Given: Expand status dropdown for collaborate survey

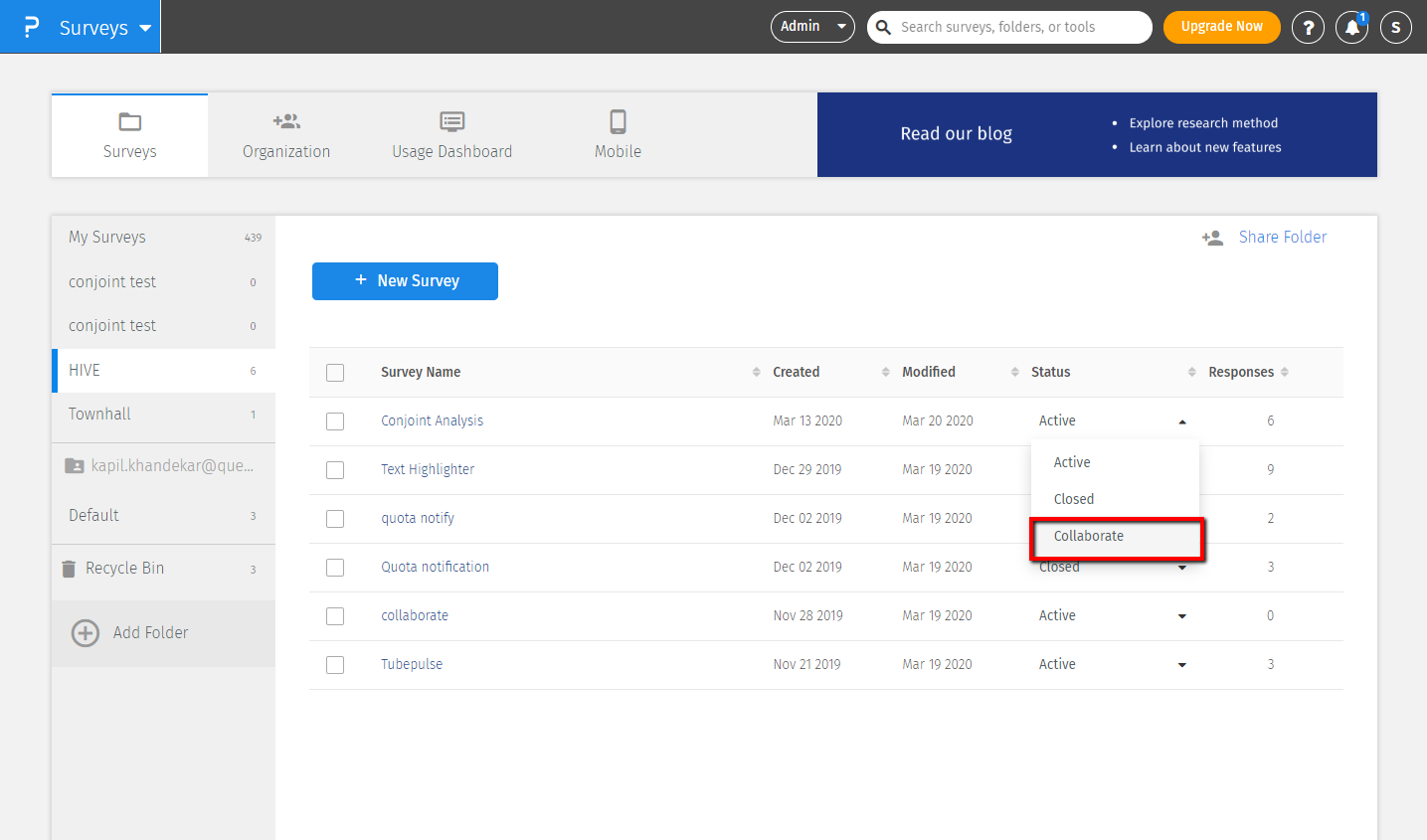Looking at the screenshot, I should [1181, 616].
